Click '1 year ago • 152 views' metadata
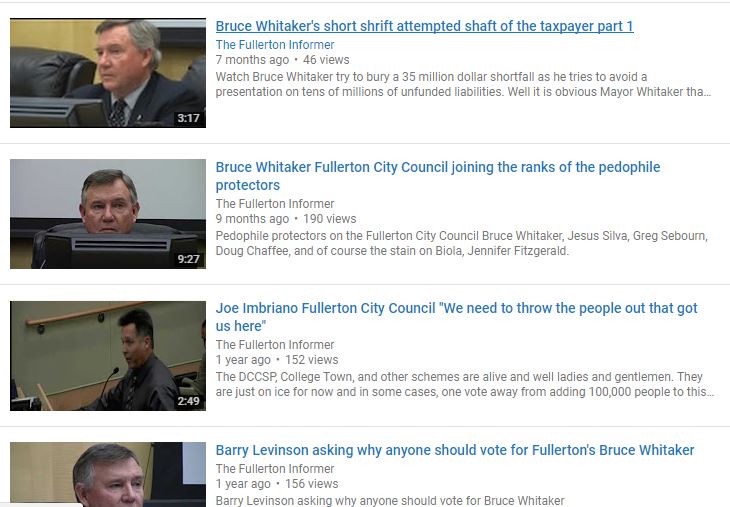The height and width of the screenshot is (507, 730). [277, 360]
